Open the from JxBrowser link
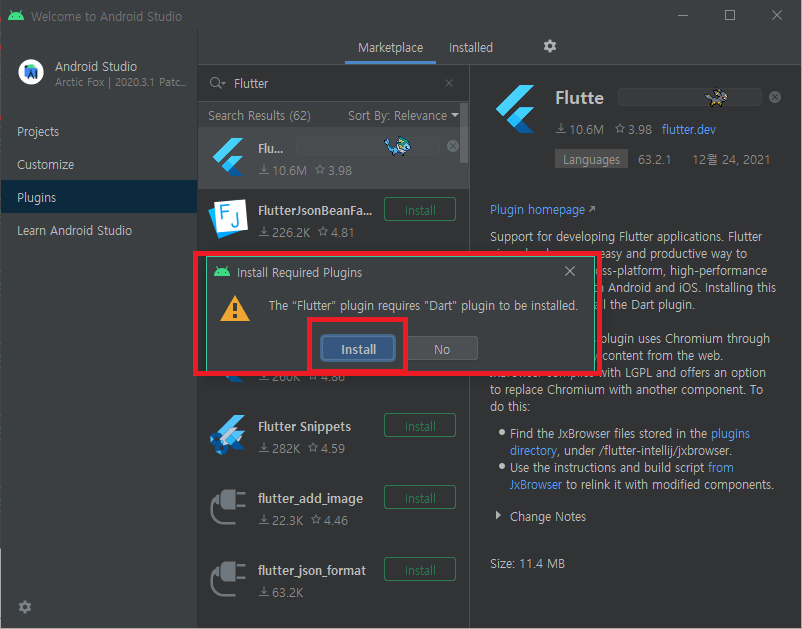 click(621, 476)
